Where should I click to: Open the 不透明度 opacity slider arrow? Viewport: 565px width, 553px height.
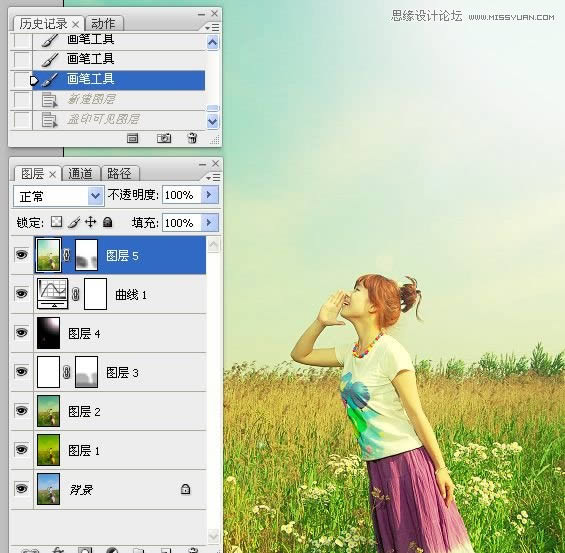click(209, 195)
